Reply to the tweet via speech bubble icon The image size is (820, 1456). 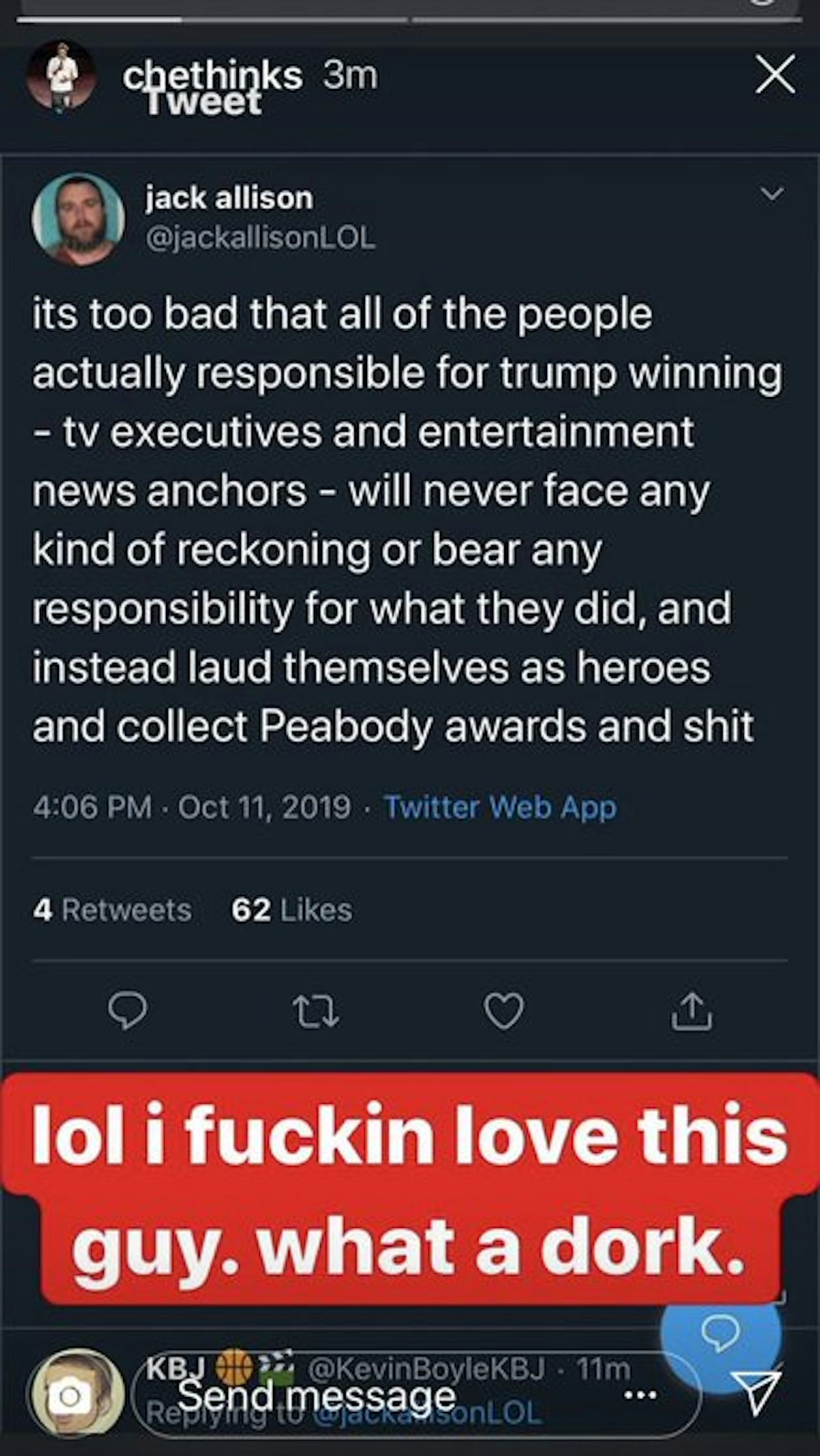click(x=127, y=1011)
